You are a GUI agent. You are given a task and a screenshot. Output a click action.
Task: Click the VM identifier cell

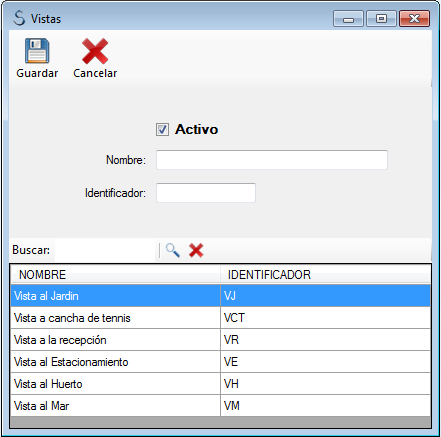(325, 406)
